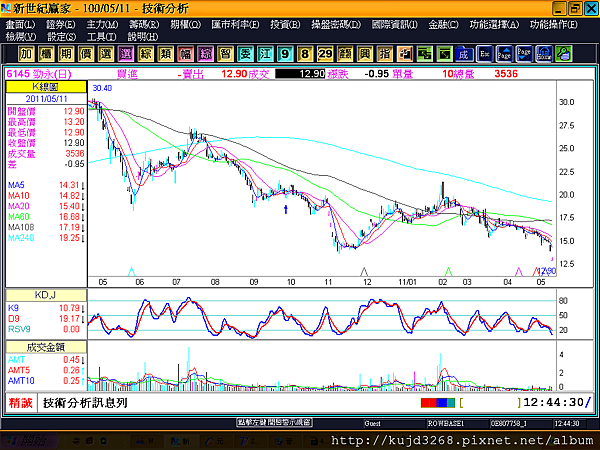Click the 加 toolbar icon

(x=26, y=54)
